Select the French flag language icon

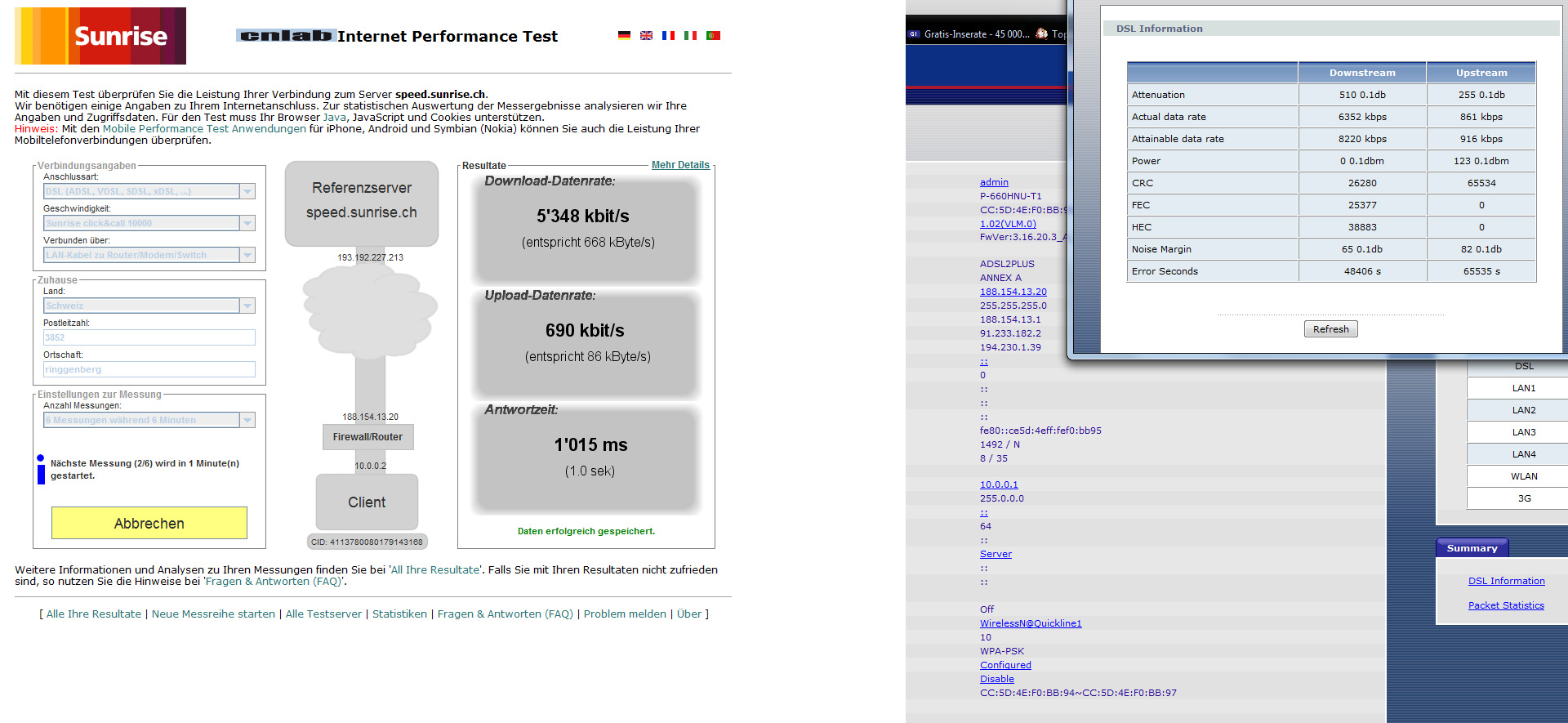coord(668,35)
